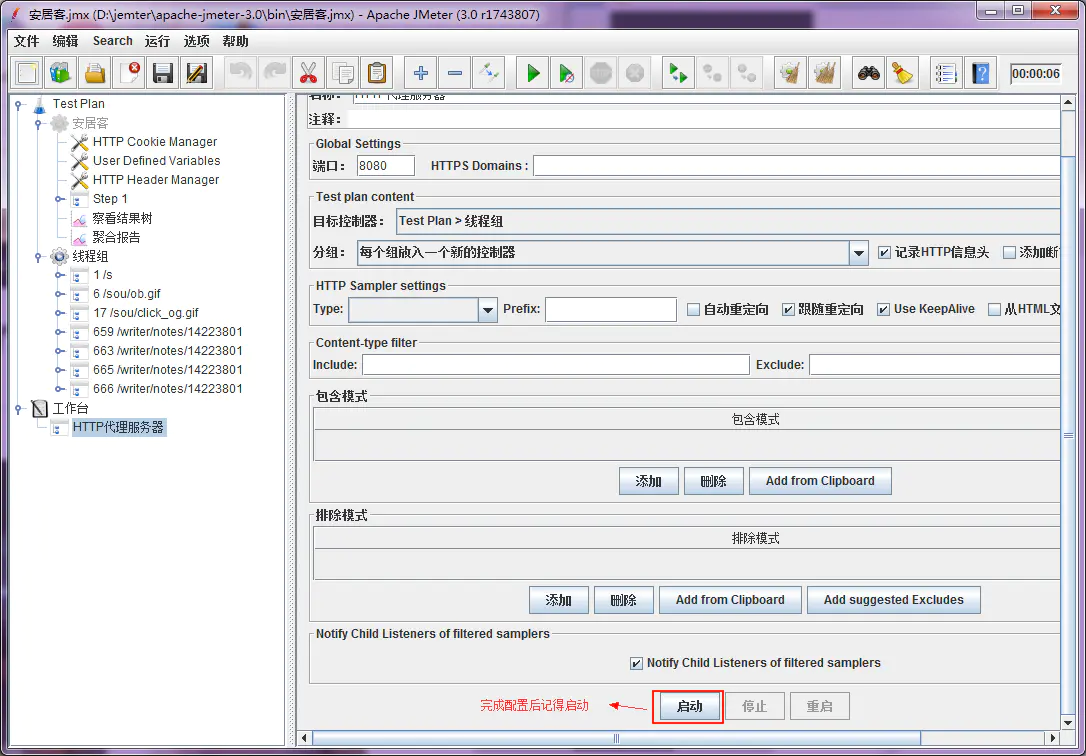Click the Reset search brush icon
This screenshot has width=1086, height=756.
(902, 73)
